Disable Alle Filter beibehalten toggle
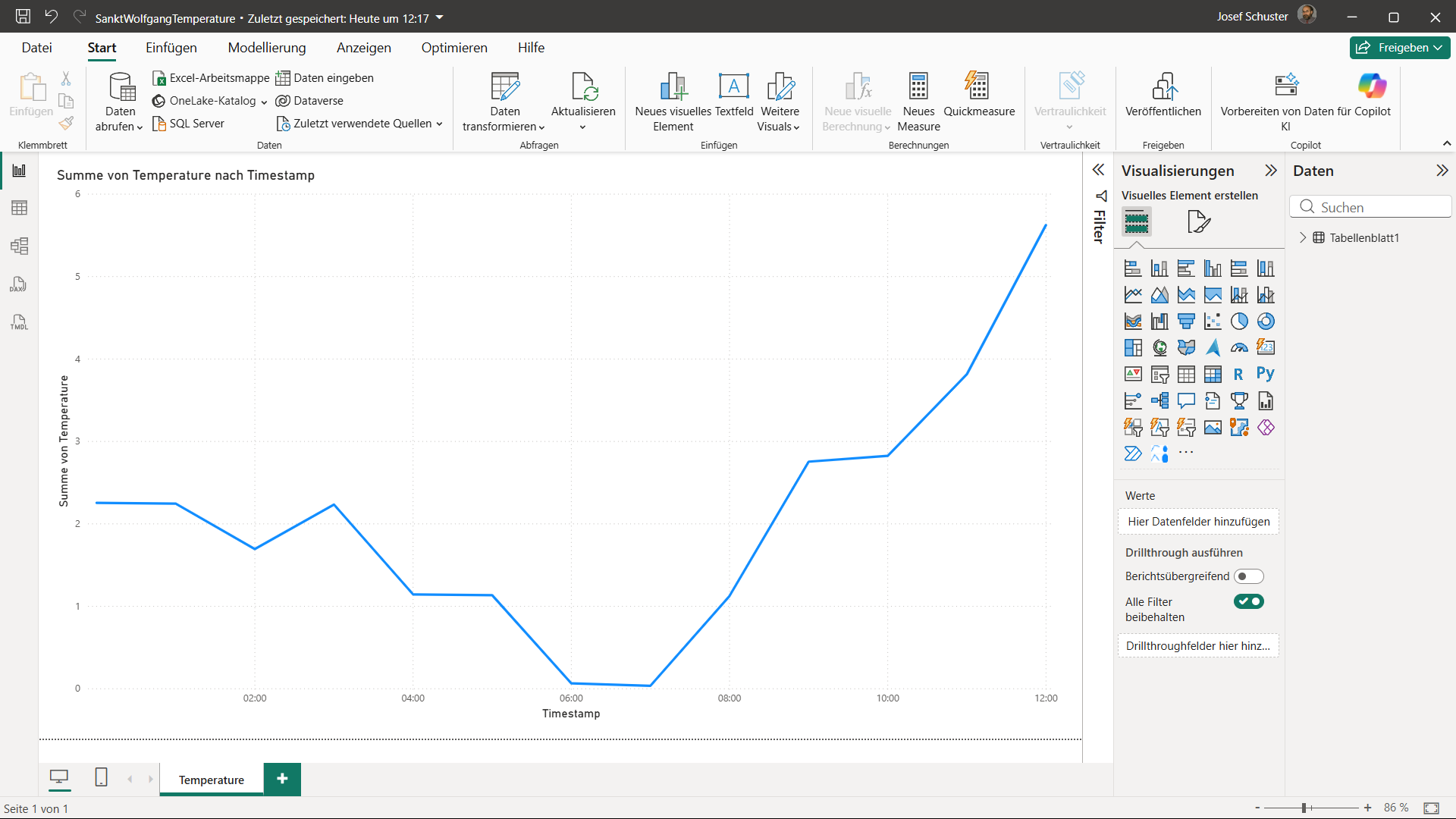The width and height of the screenshot is (1456, 819). tap(1248, 602)
